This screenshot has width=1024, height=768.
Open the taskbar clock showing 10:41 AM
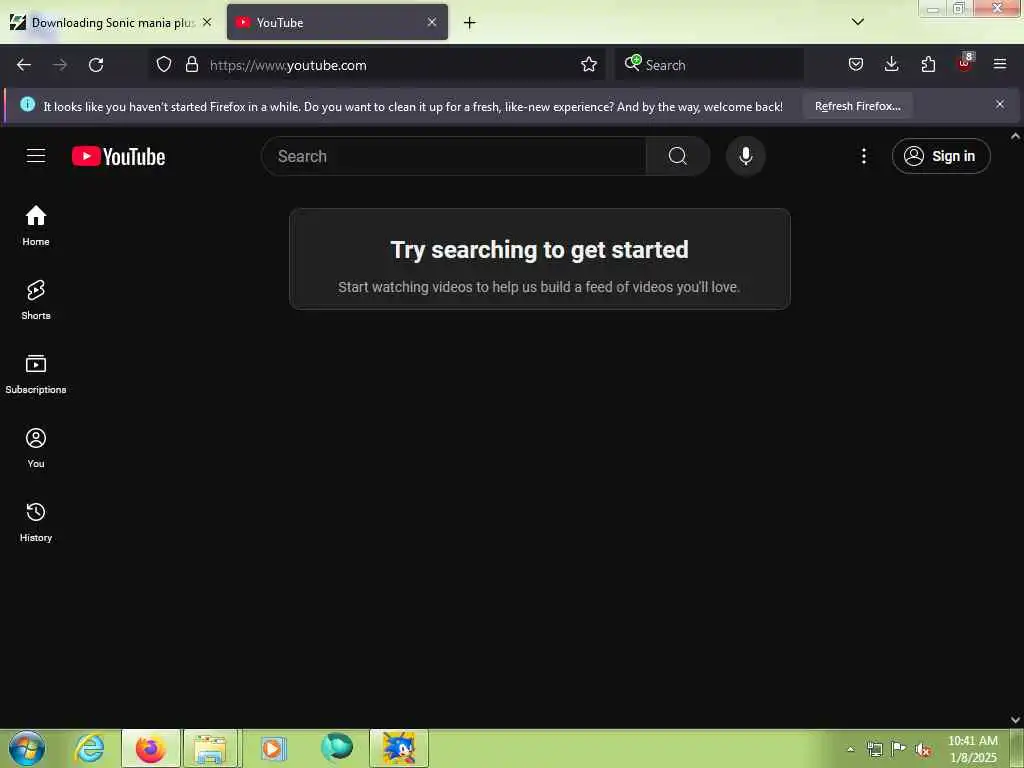tap(972, 749)
